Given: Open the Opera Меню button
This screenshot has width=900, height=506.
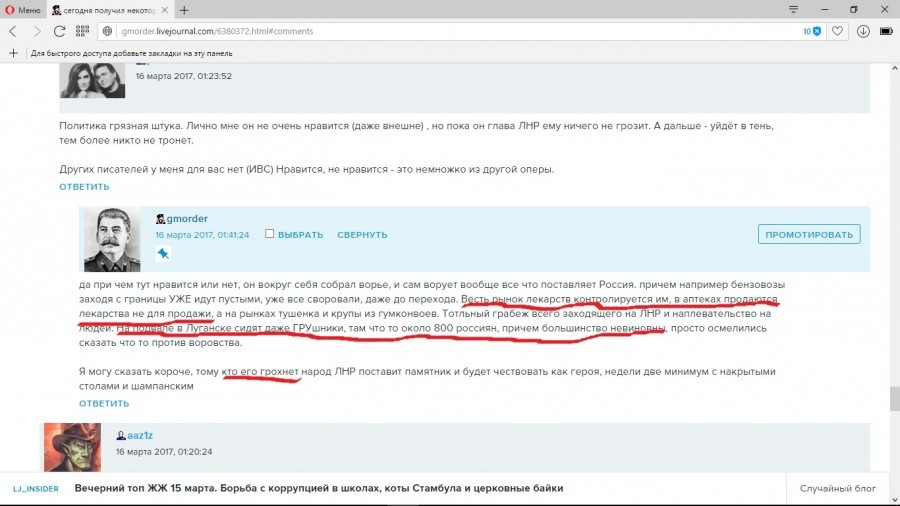Looking at the screenshot, I should pos(22,9).
